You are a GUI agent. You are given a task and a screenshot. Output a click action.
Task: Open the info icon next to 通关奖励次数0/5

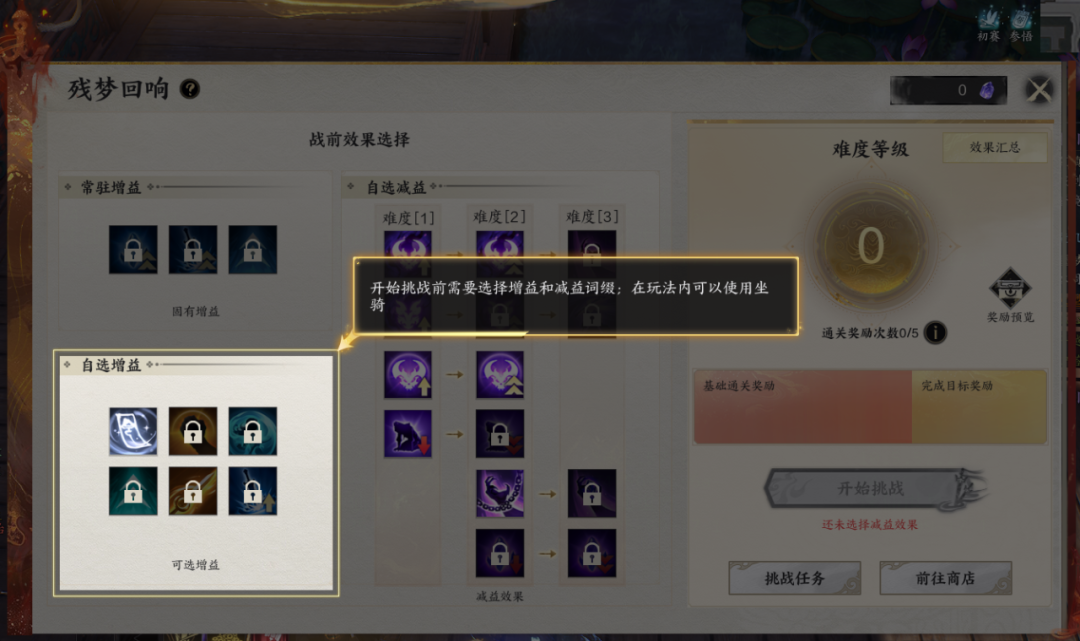pos(935,333)
